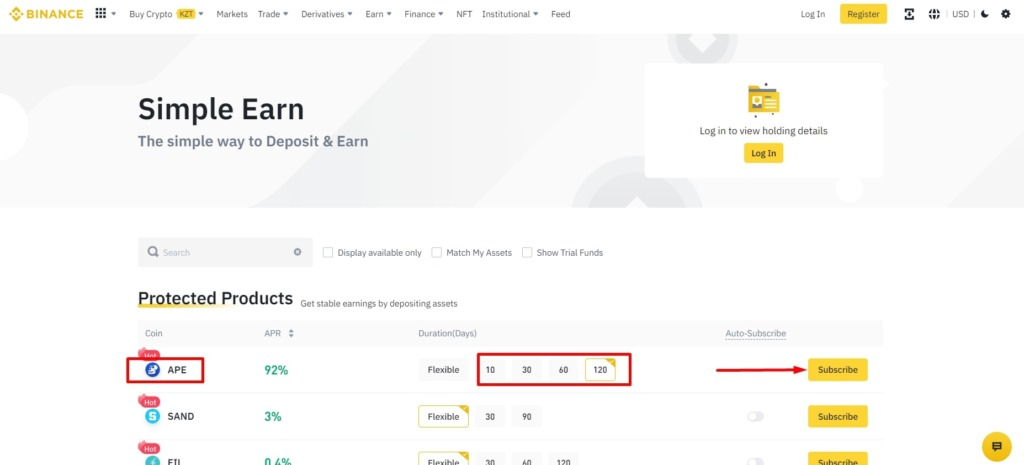Open the language globe icon

point(934,14)
